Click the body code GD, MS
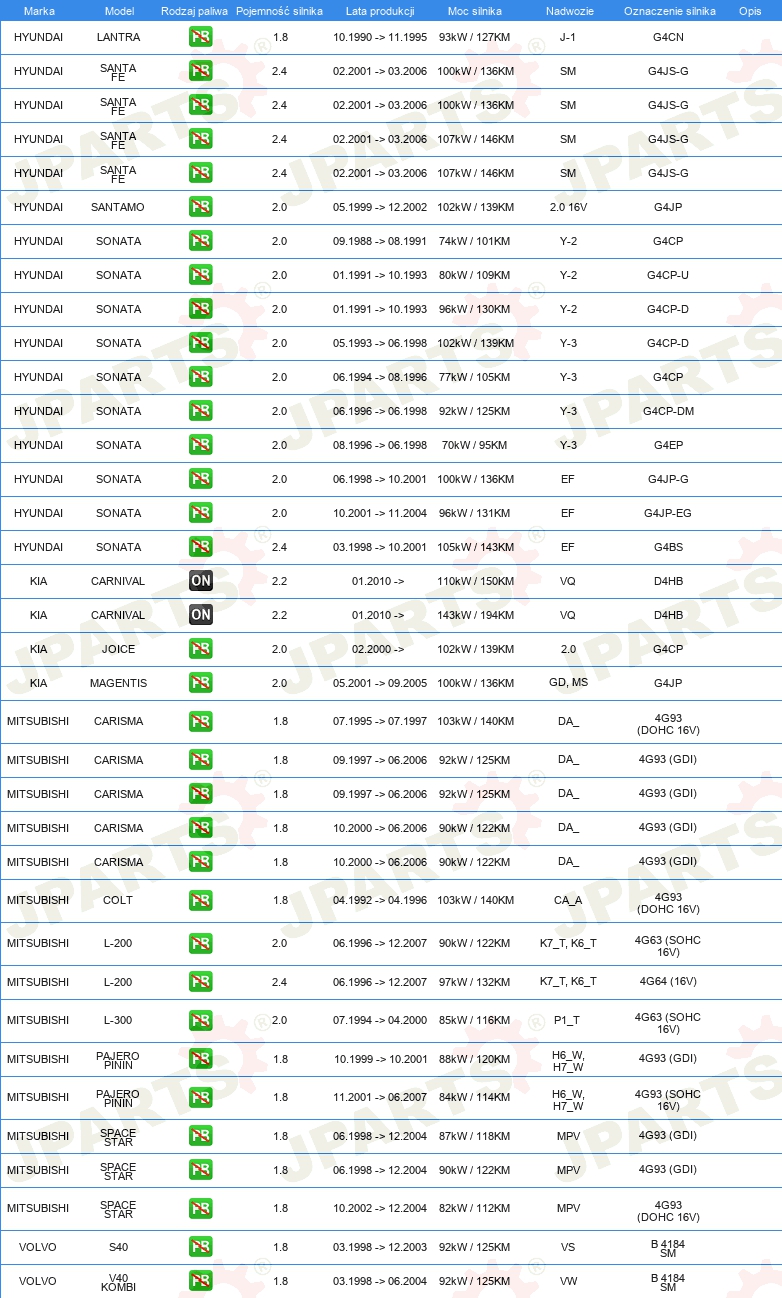Screen dimensions: 782x1298 tap(568, 683)
